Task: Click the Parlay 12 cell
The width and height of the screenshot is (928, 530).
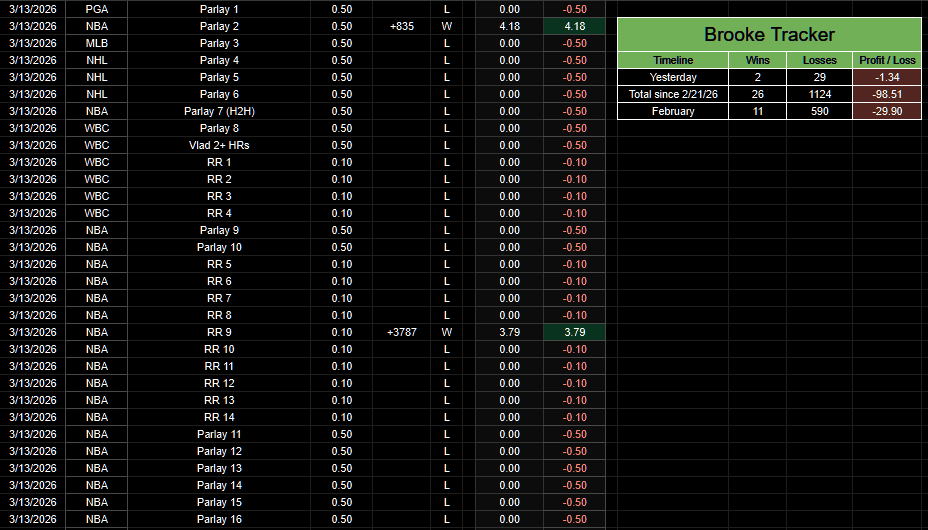Action: (219, 451)
